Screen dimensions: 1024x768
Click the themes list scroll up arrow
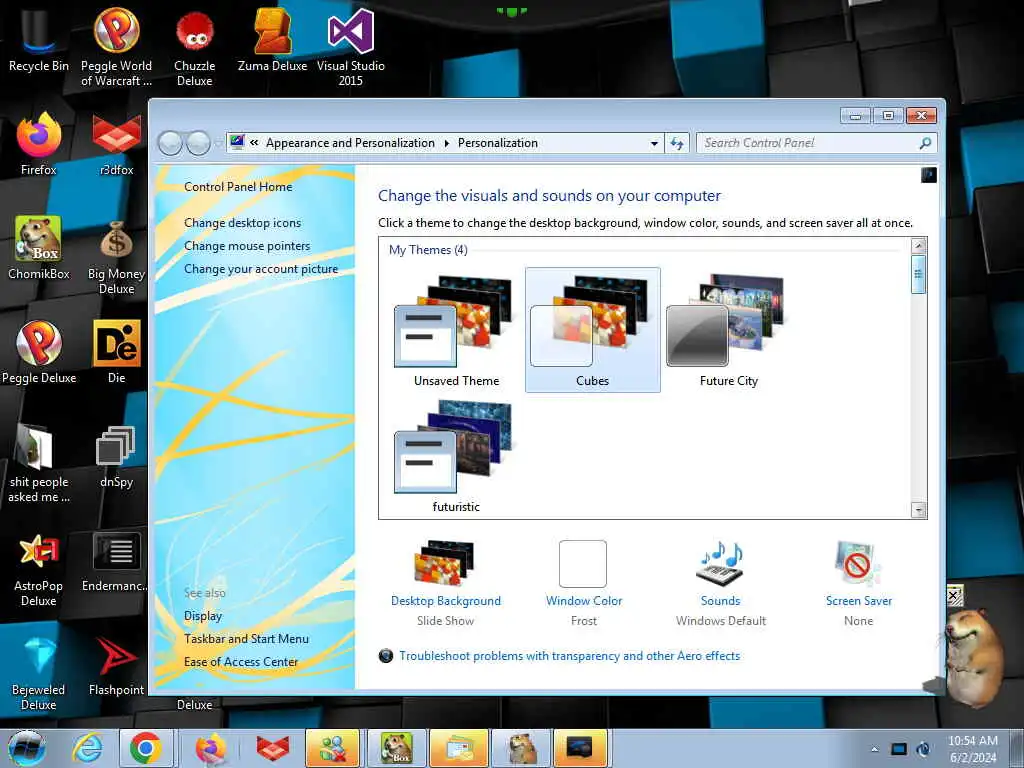(919, 246)
